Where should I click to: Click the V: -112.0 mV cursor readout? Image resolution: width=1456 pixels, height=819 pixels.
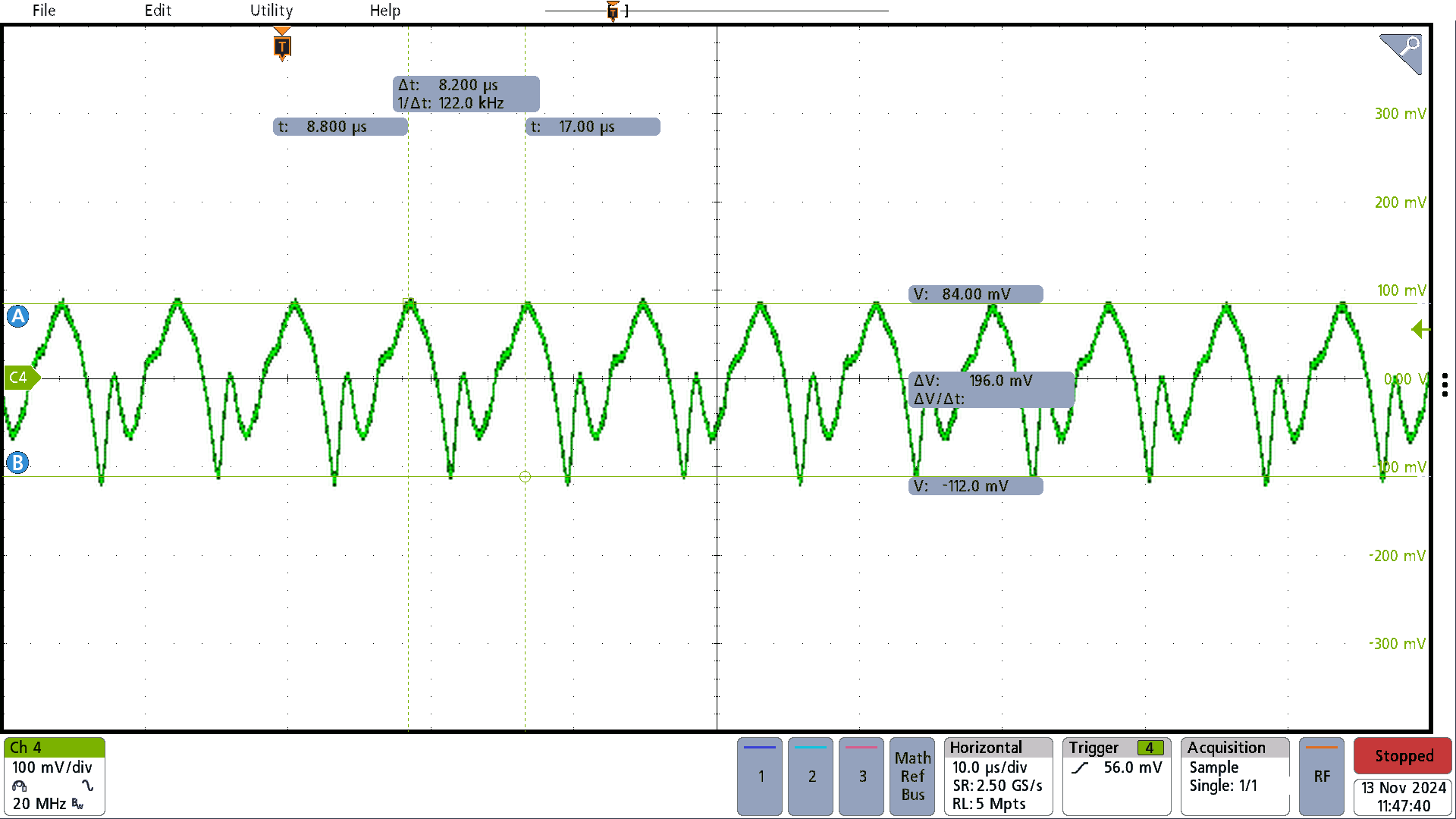click(x=976, y=486)
